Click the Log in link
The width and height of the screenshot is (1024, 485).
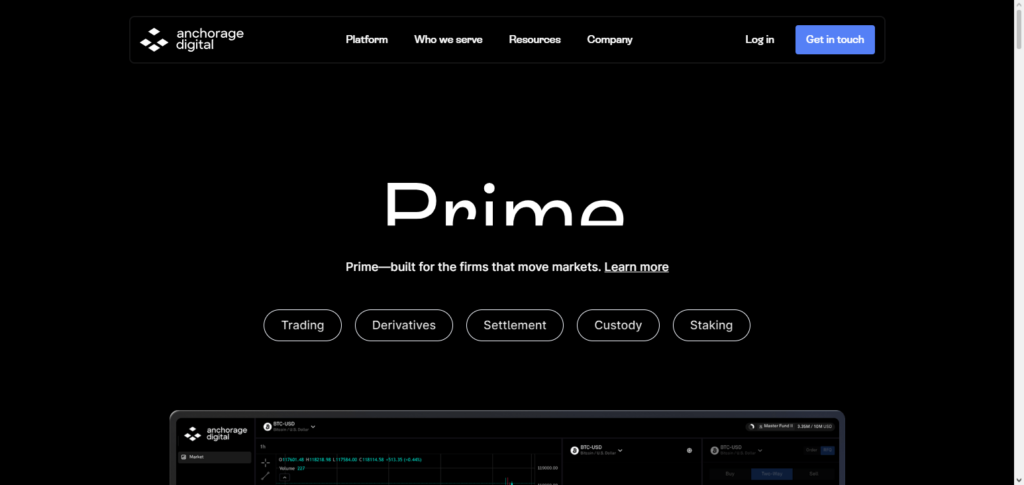759,40
